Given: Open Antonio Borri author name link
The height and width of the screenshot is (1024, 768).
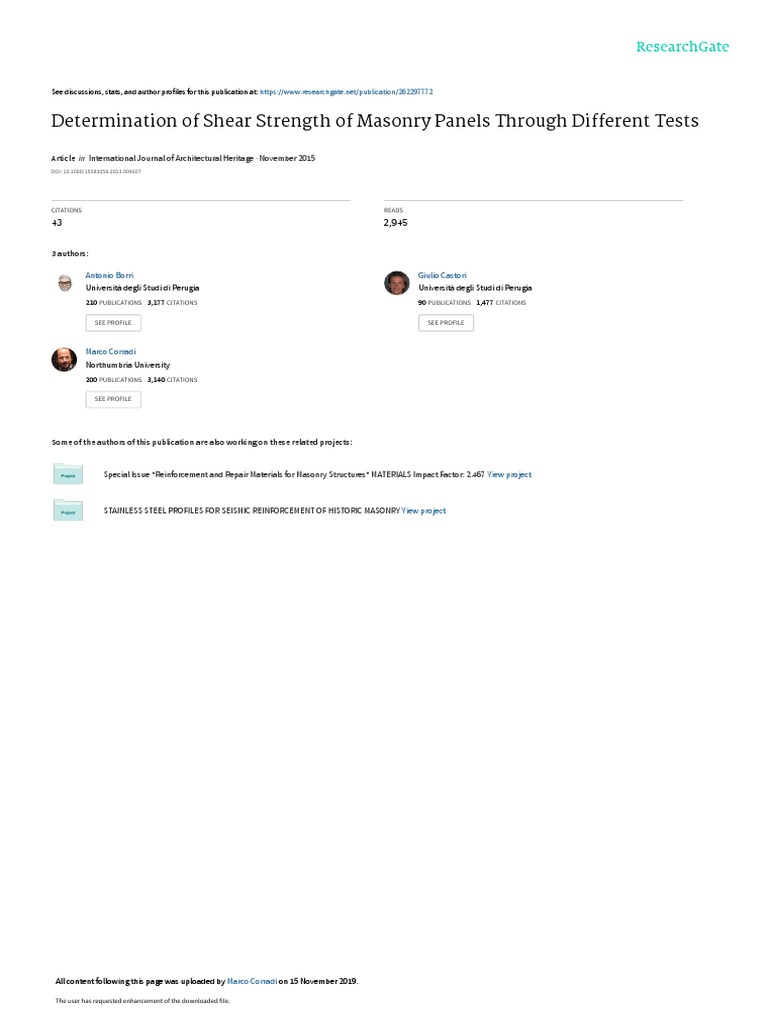Looking at the screenshot, I should [109, 276].
